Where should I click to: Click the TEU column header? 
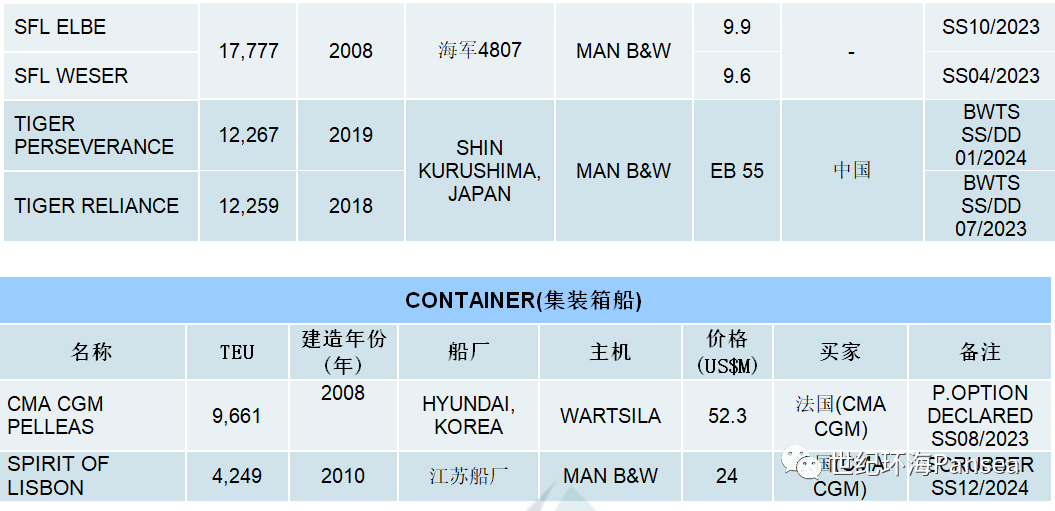click(236, 351)
